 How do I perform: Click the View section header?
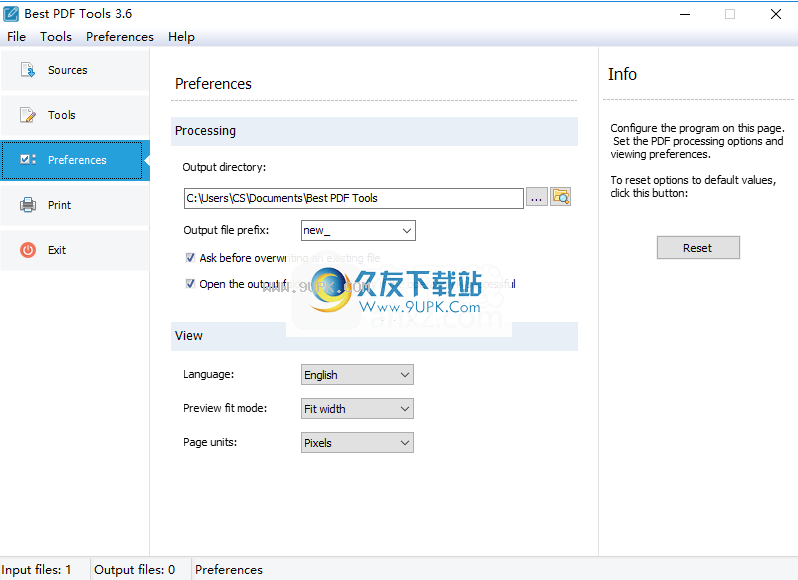click(x=374, y=336)
